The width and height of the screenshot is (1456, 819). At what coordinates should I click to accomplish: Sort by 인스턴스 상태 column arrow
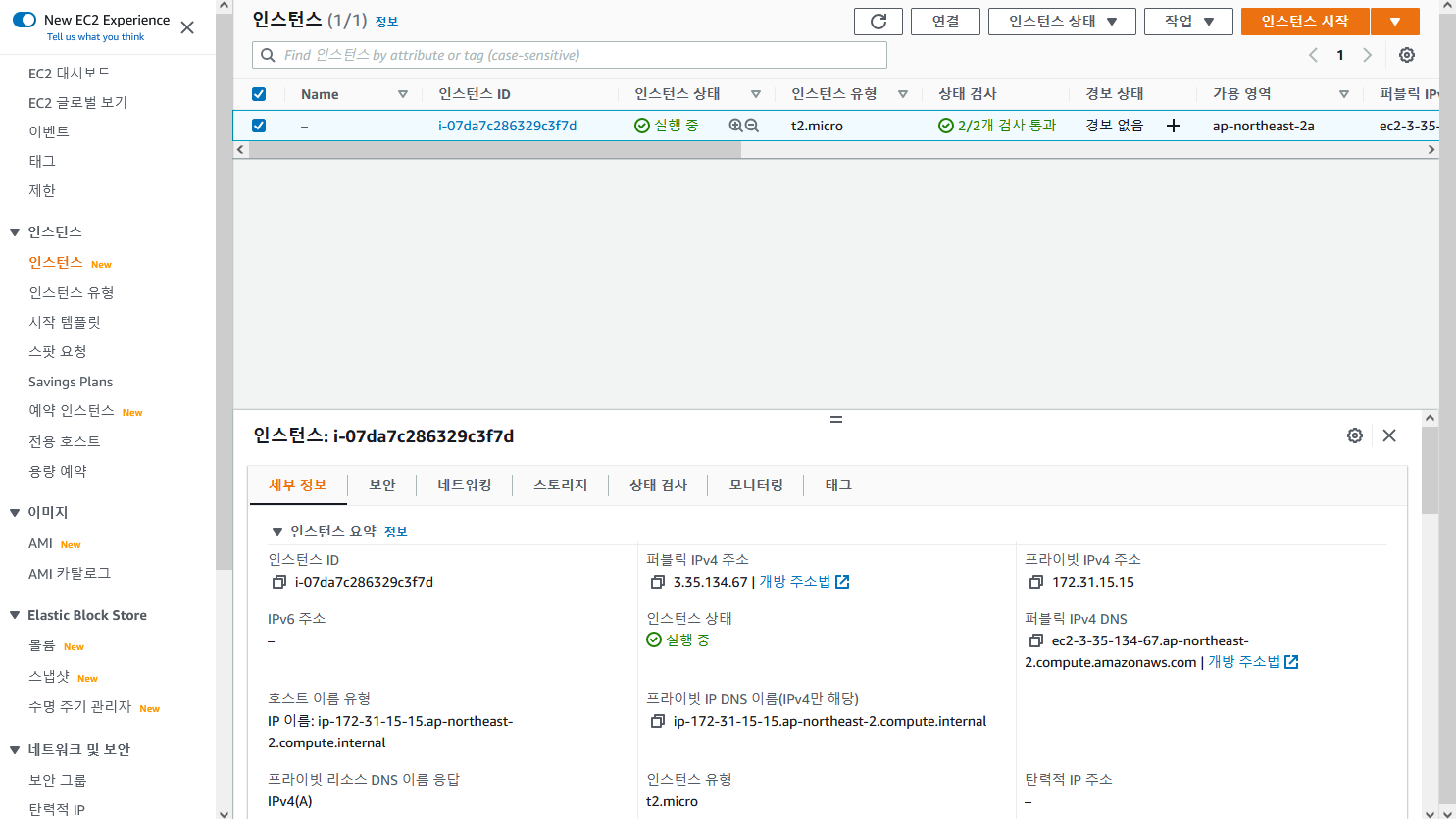tap(755, 94)
